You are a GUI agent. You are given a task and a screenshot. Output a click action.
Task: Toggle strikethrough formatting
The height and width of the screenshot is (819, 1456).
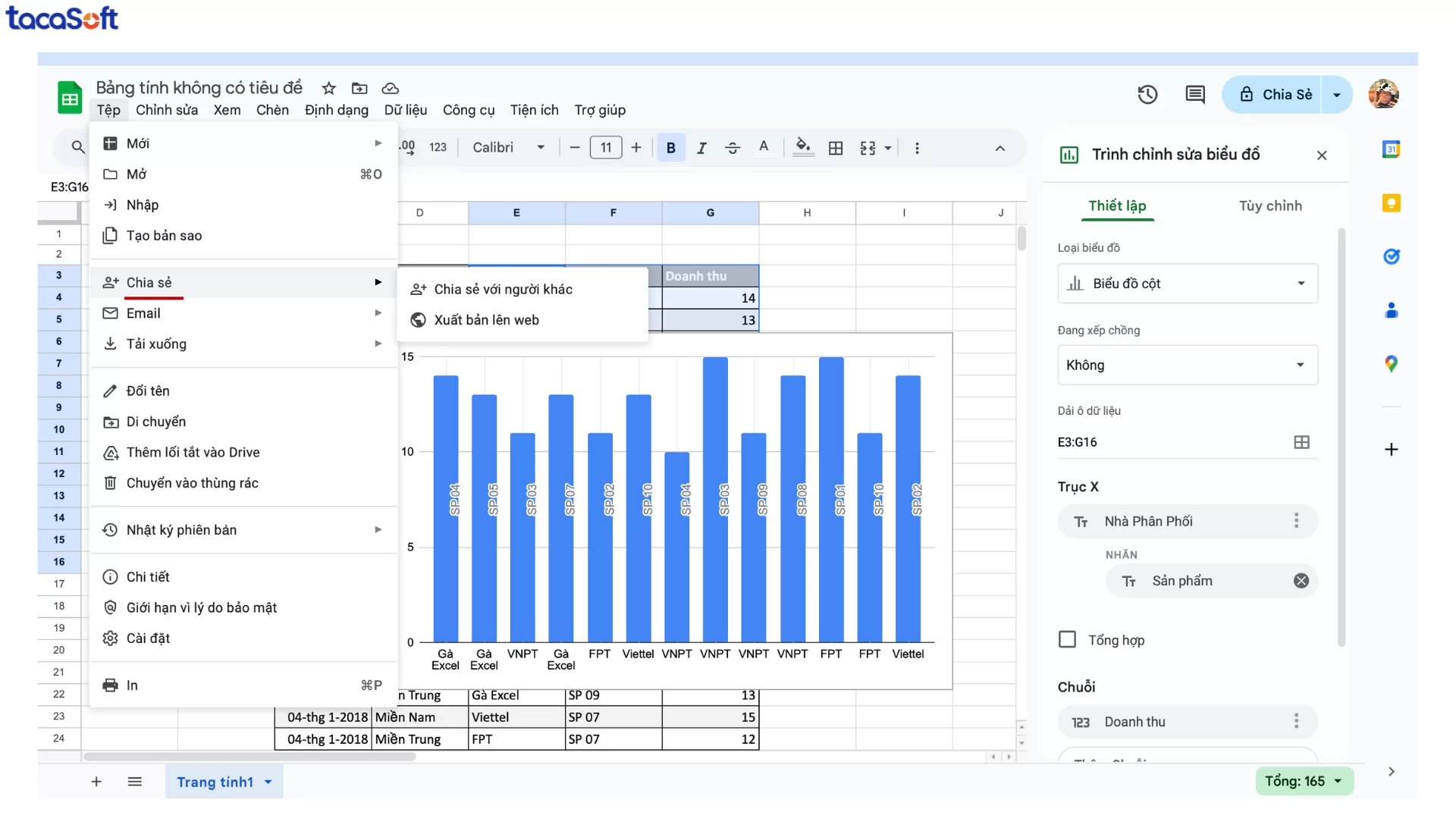click(732, 147)
